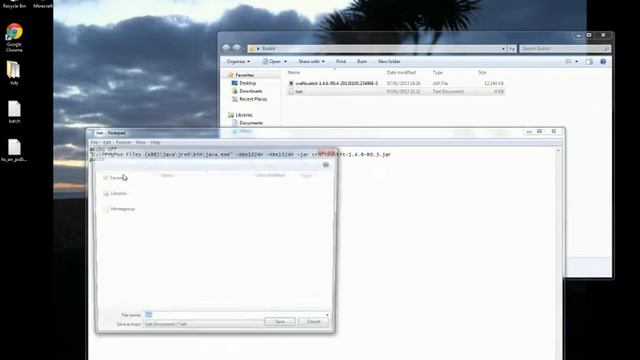Select Libraries in Explorer navigation pane
The height and width of the screenshot is (360, 640).
coord(244,115)
